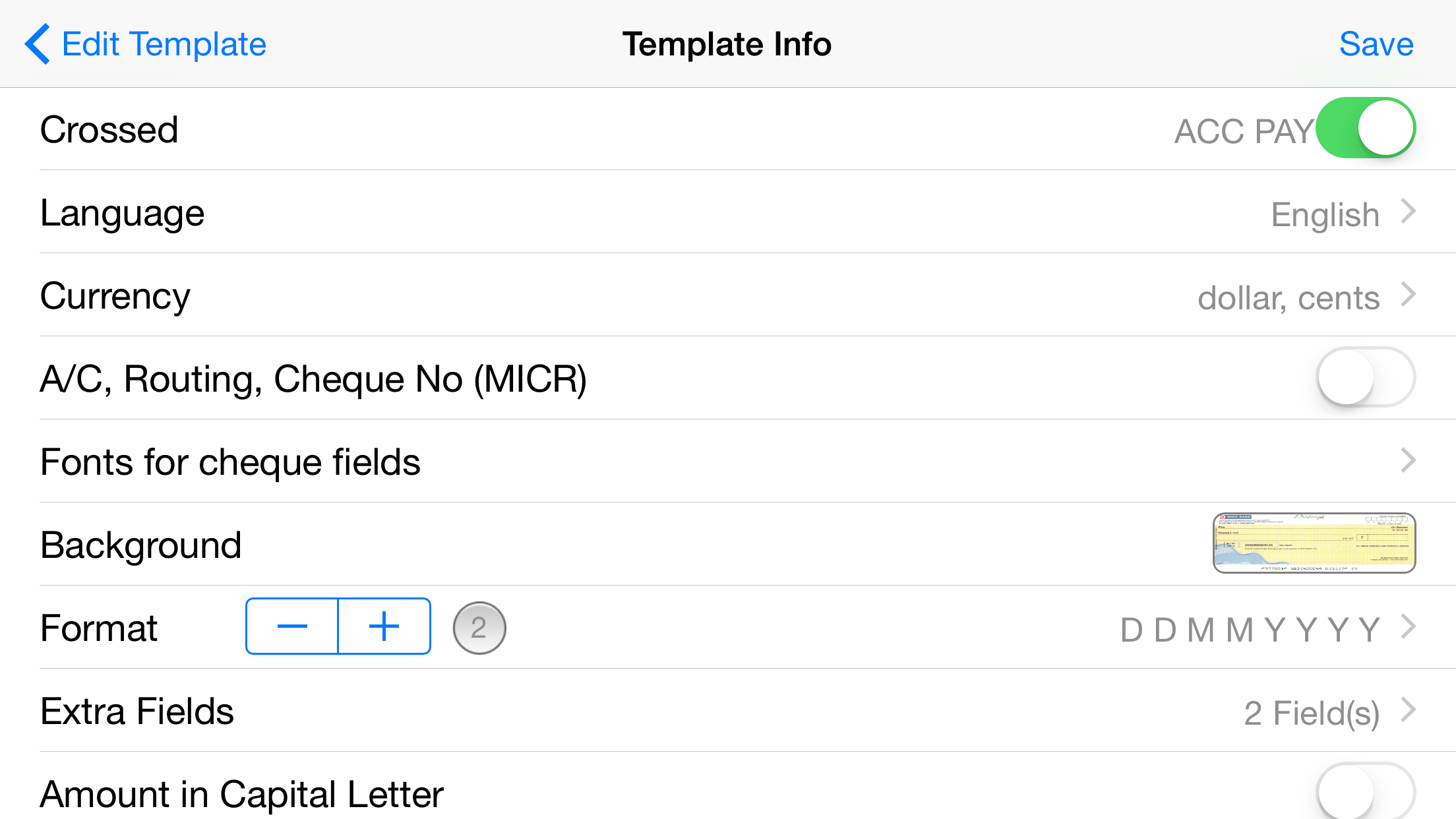Enable the MICR A/C Routing switch
Screen dimensions: 1456x819
point(1366,377)
